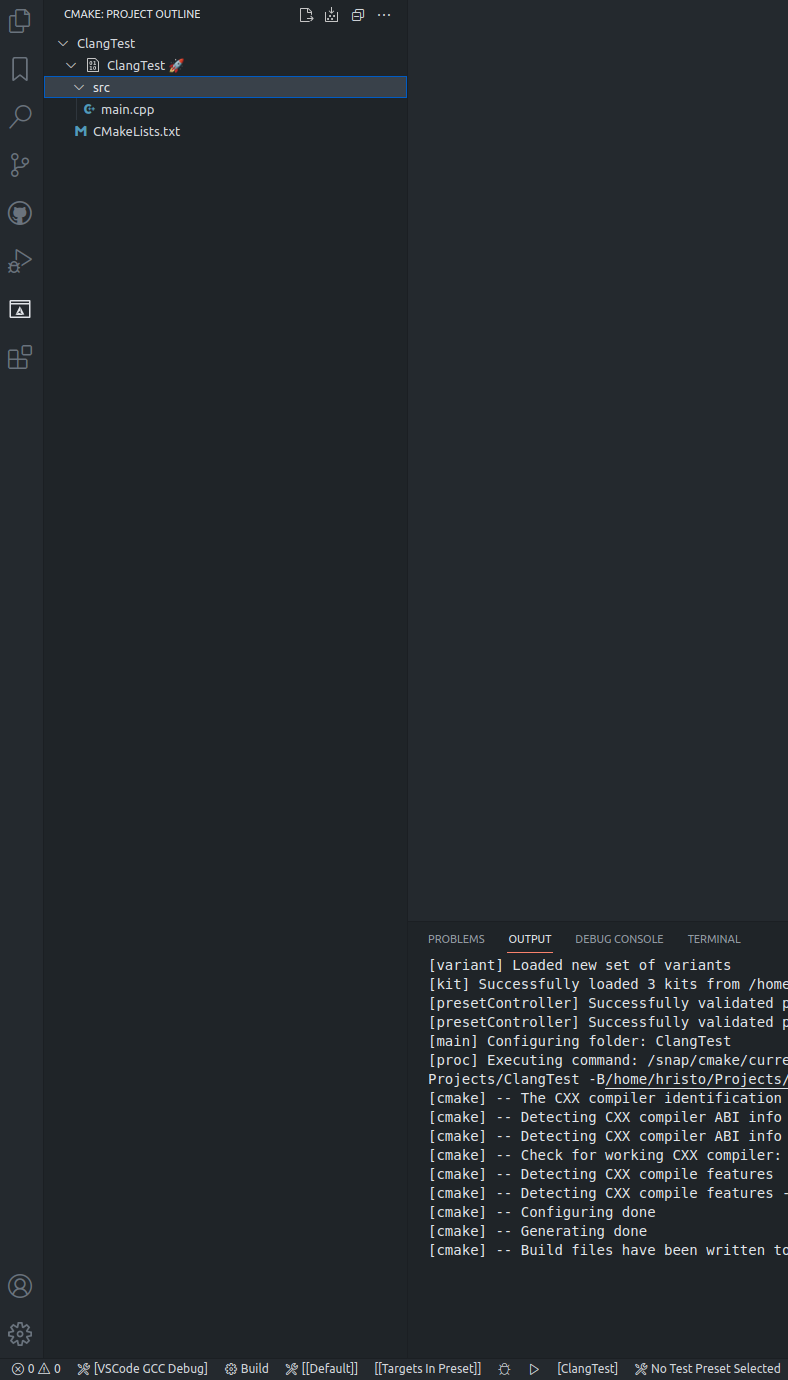Collapse the src folder chevron
The height and width of the screenshot is (1380, 788).
tap(80, 87)
